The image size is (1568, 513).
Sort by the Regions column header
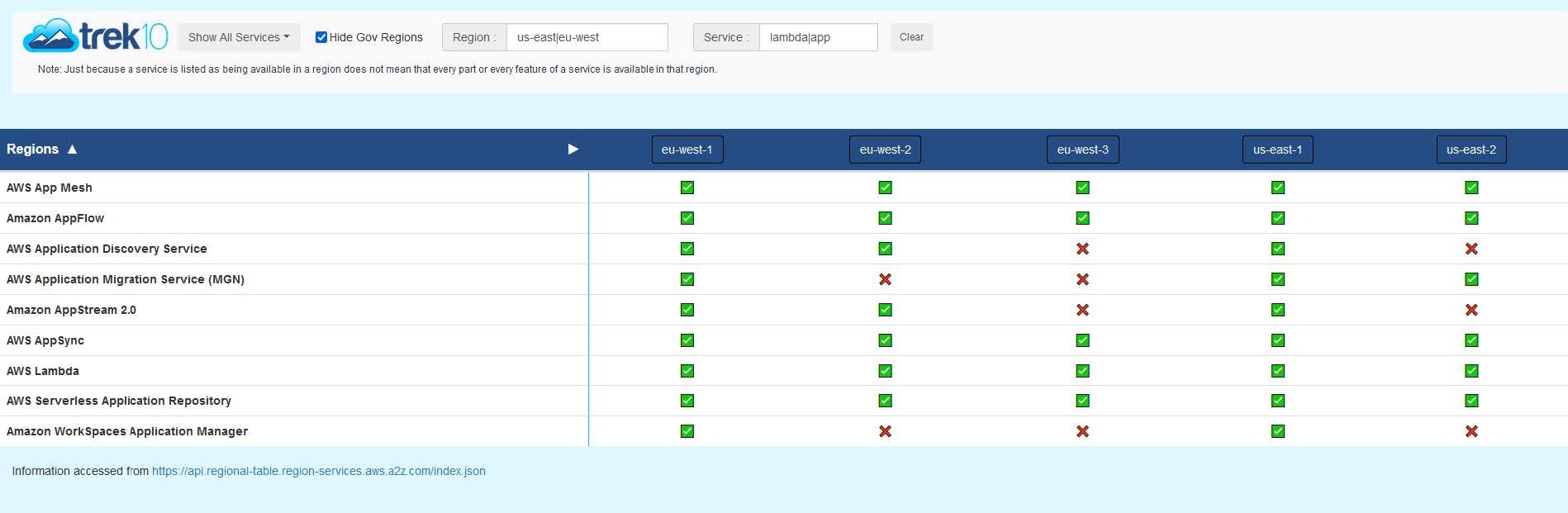[x=33, y=150]
